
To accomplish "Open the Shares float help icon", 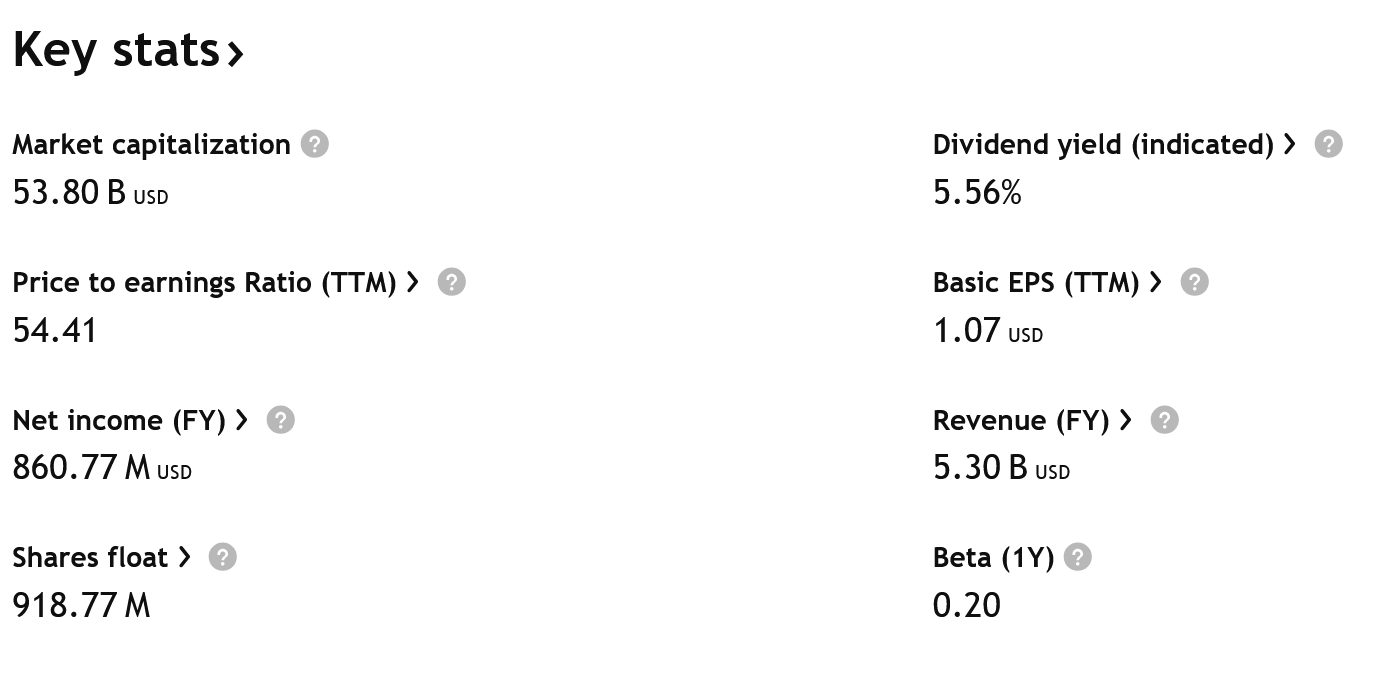I will click(222, 557).
